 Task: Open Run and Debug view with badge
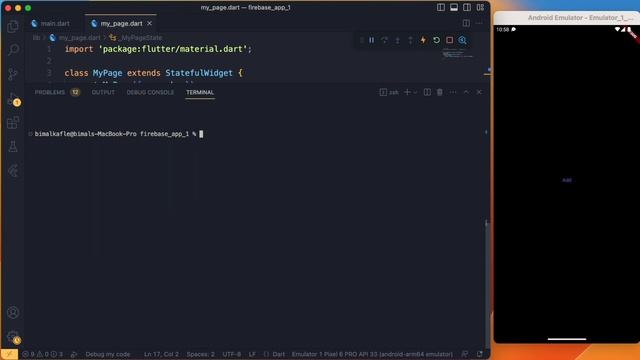(x=13, y=99)
